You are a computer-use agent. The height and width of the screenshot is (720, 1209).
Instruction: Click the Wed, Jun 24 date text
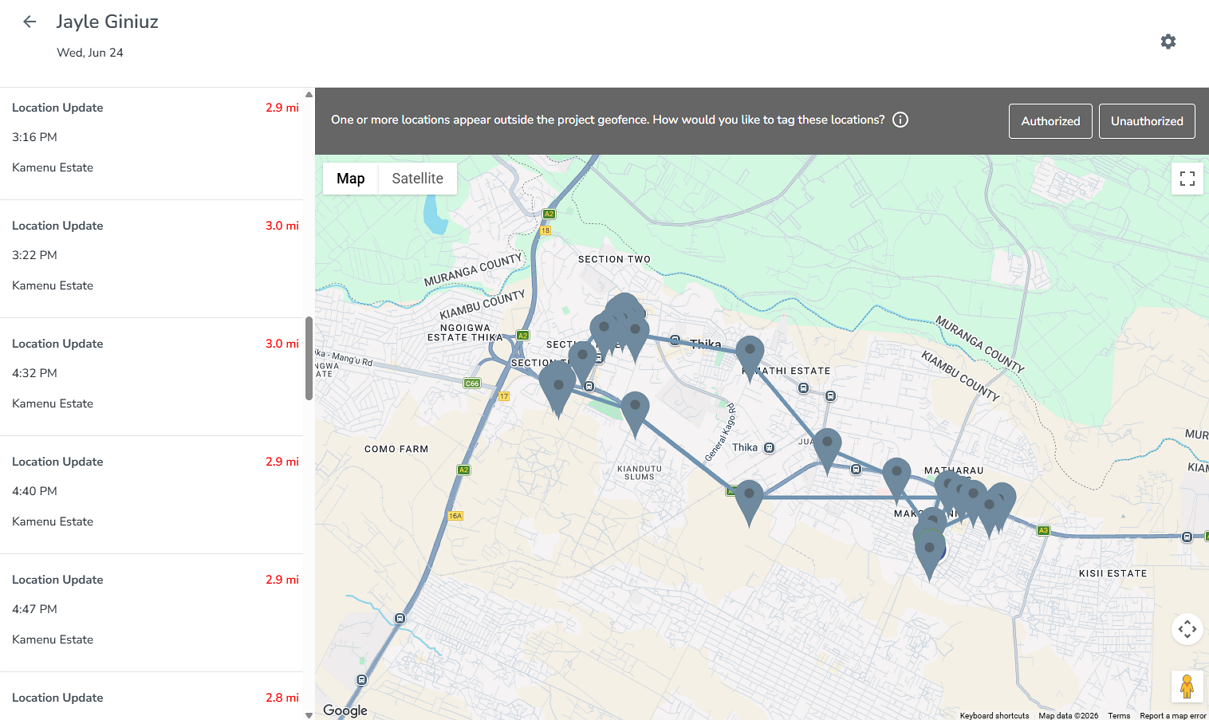pos(90,53)
